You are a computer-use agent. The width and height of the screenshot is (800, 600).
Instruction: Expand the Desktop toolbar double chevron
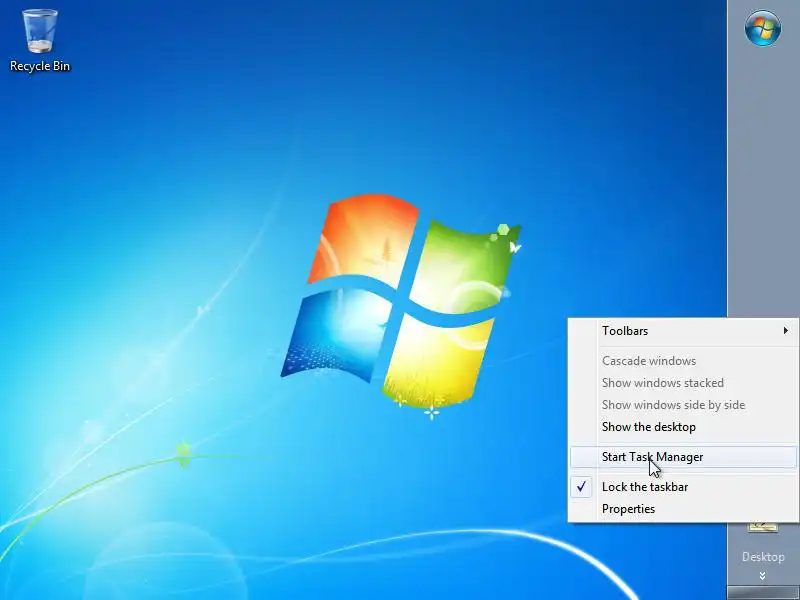[x=762, y=576]
